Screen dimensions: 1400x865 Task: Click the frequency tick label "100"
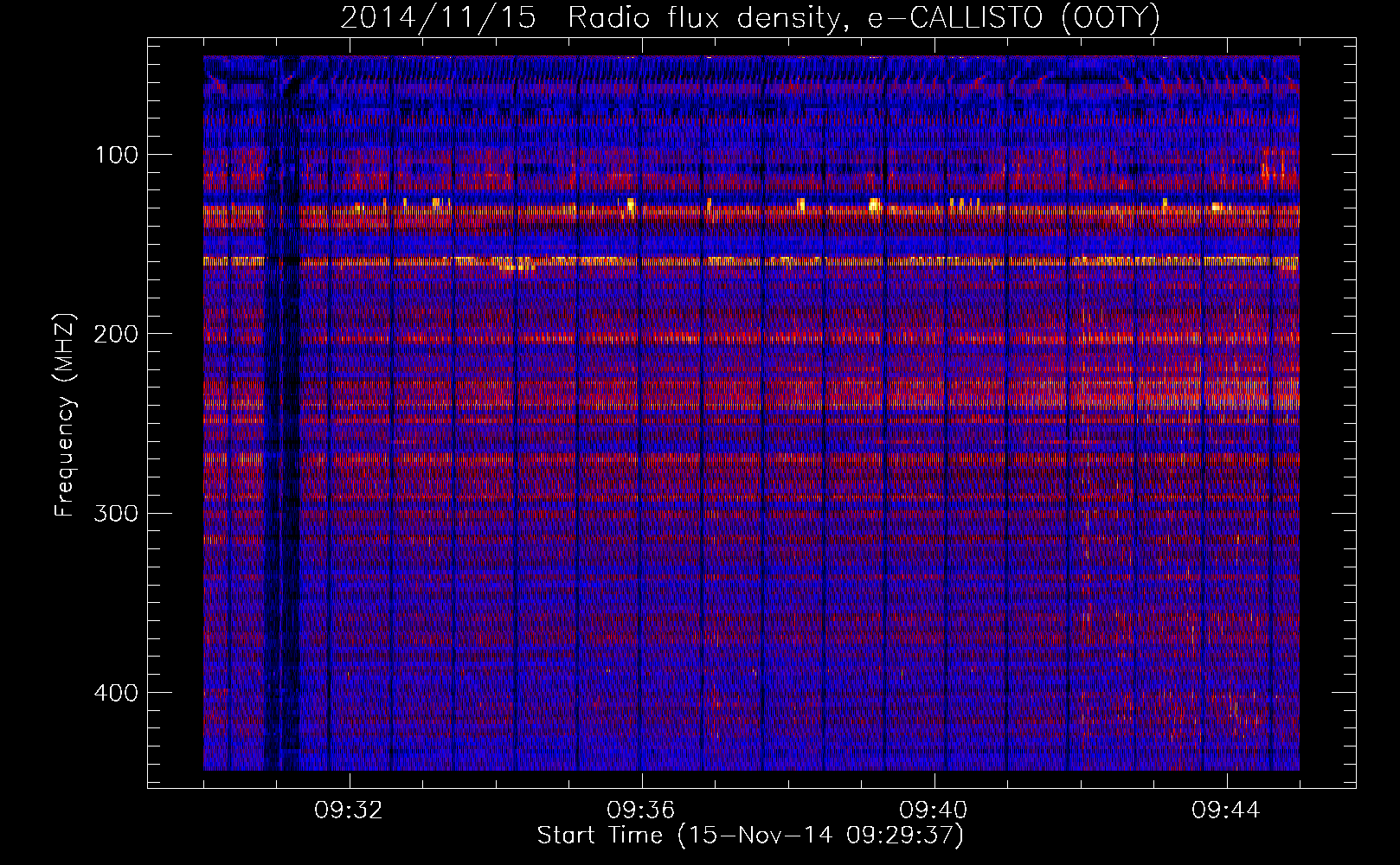[x=117, y=155]
